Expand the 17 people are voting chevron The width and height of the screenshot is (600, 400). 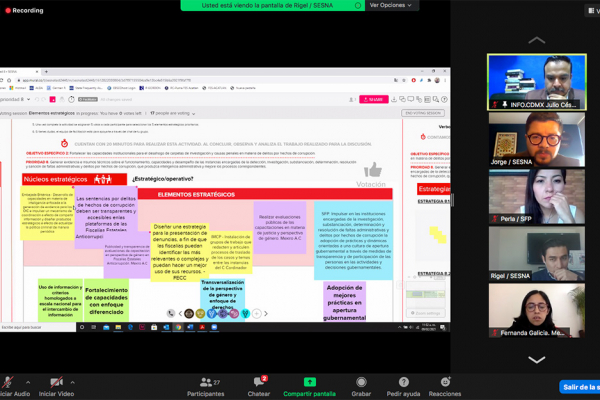click(x=193, y=114)
